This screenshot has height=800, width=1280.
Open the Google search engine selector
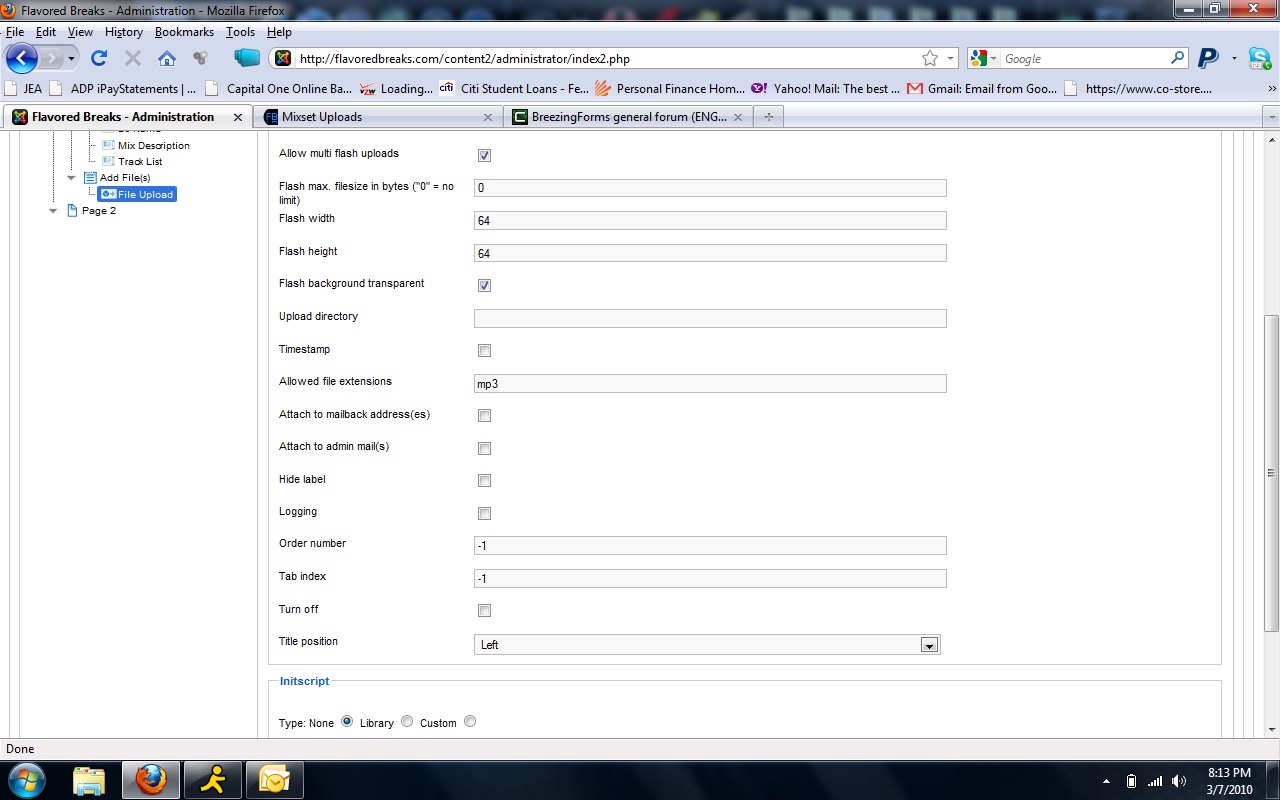pyautogui.click(x=984, y=58)
